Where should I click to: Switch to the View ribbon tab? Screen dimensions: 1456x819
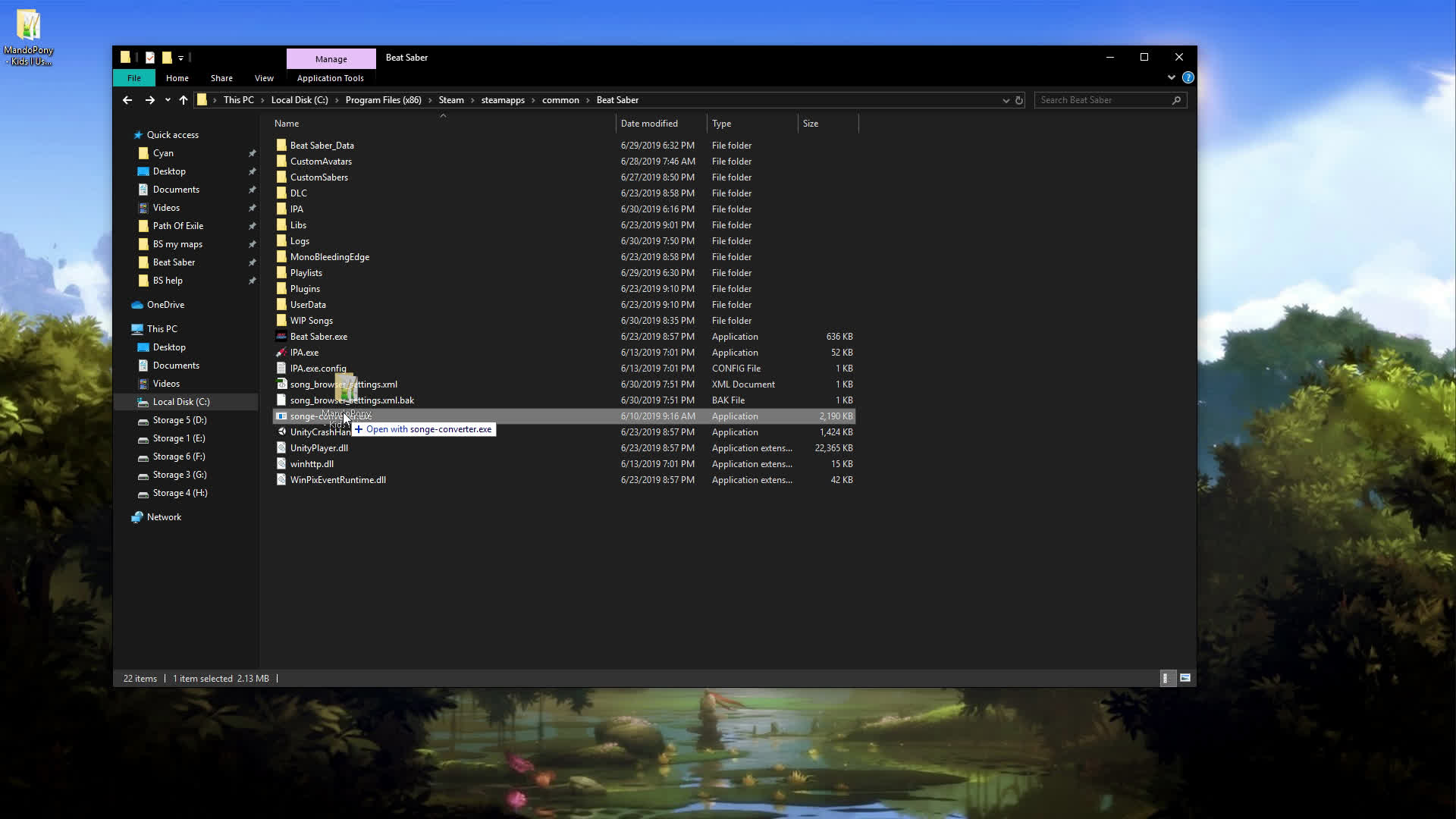point(264,78)
